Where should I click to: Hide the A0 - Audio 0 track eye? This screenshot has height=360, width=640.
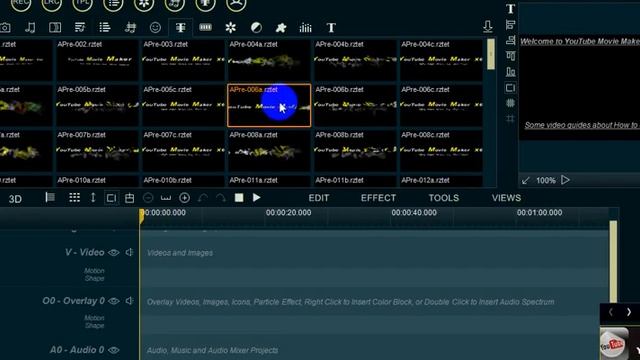[114, 350]
